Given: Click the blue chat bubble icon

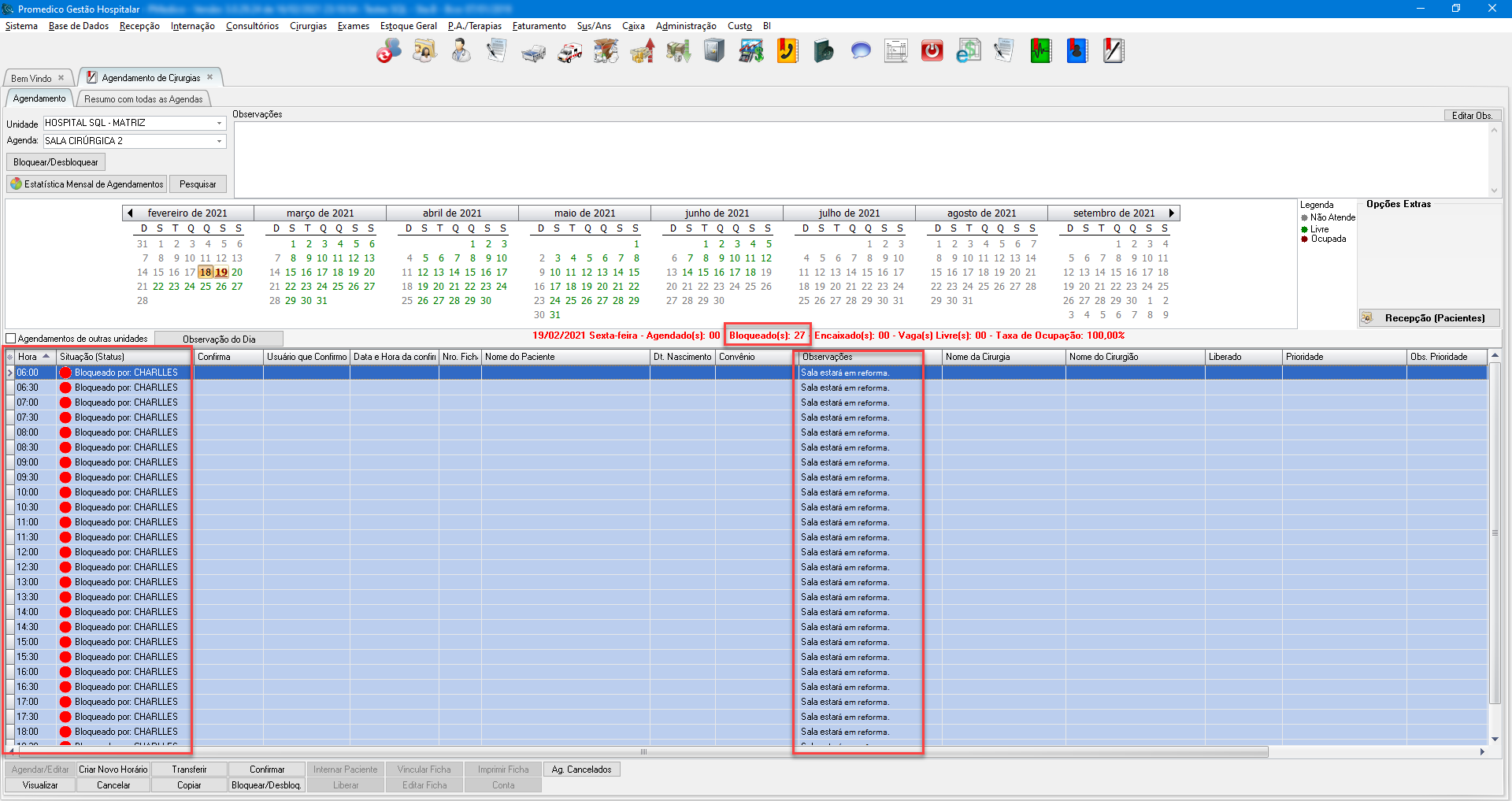Looking at the screenshot, I should [860, 51].
